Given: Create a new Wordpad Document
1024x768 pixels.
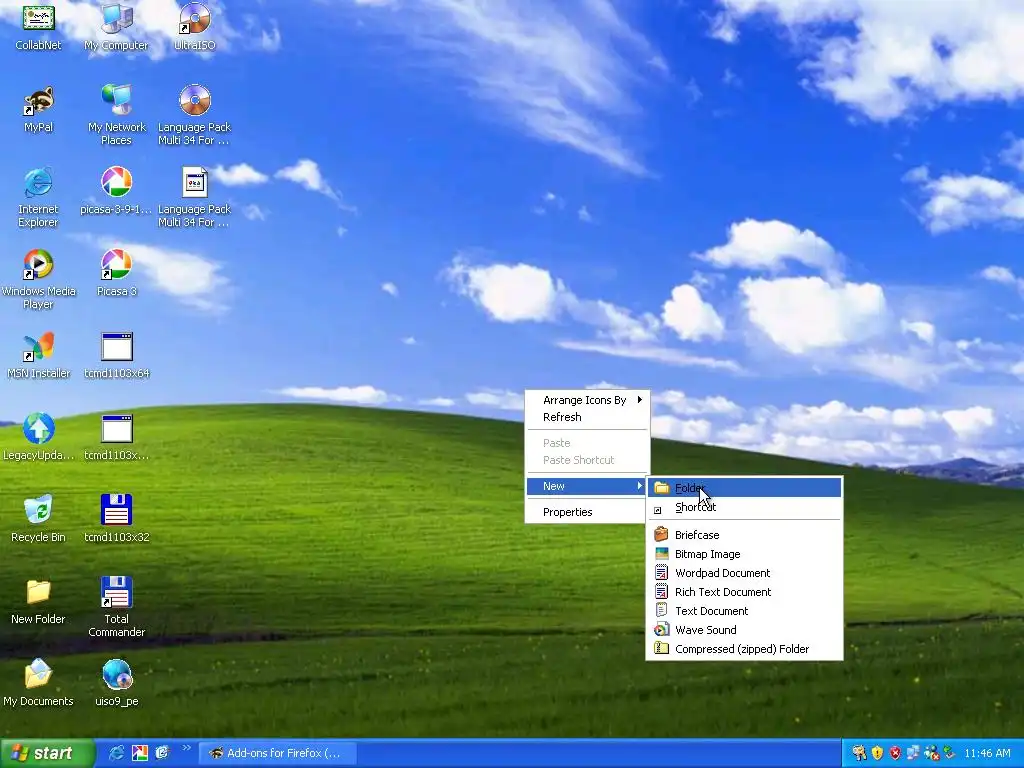Looking at the screenshot, I should pos(744,573).
